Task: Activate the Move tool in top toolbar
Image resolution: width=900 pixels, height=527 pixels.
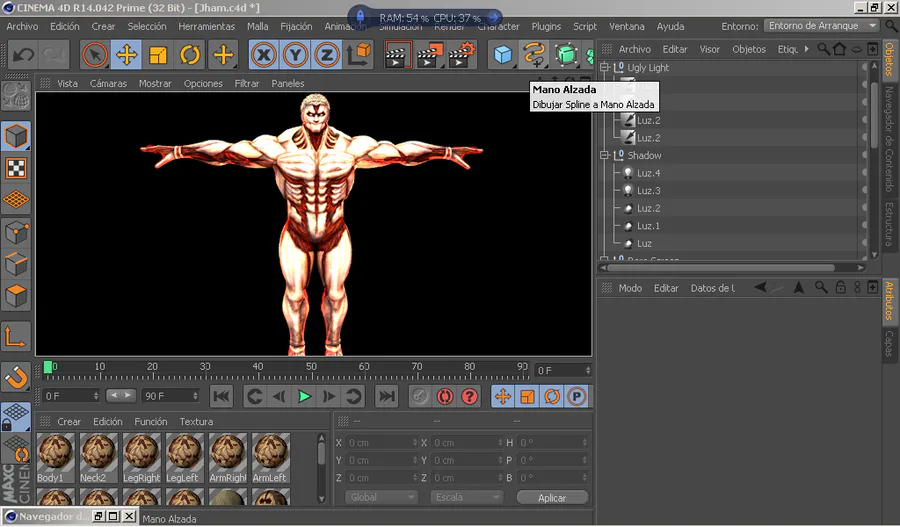Action: coord(126,55)
